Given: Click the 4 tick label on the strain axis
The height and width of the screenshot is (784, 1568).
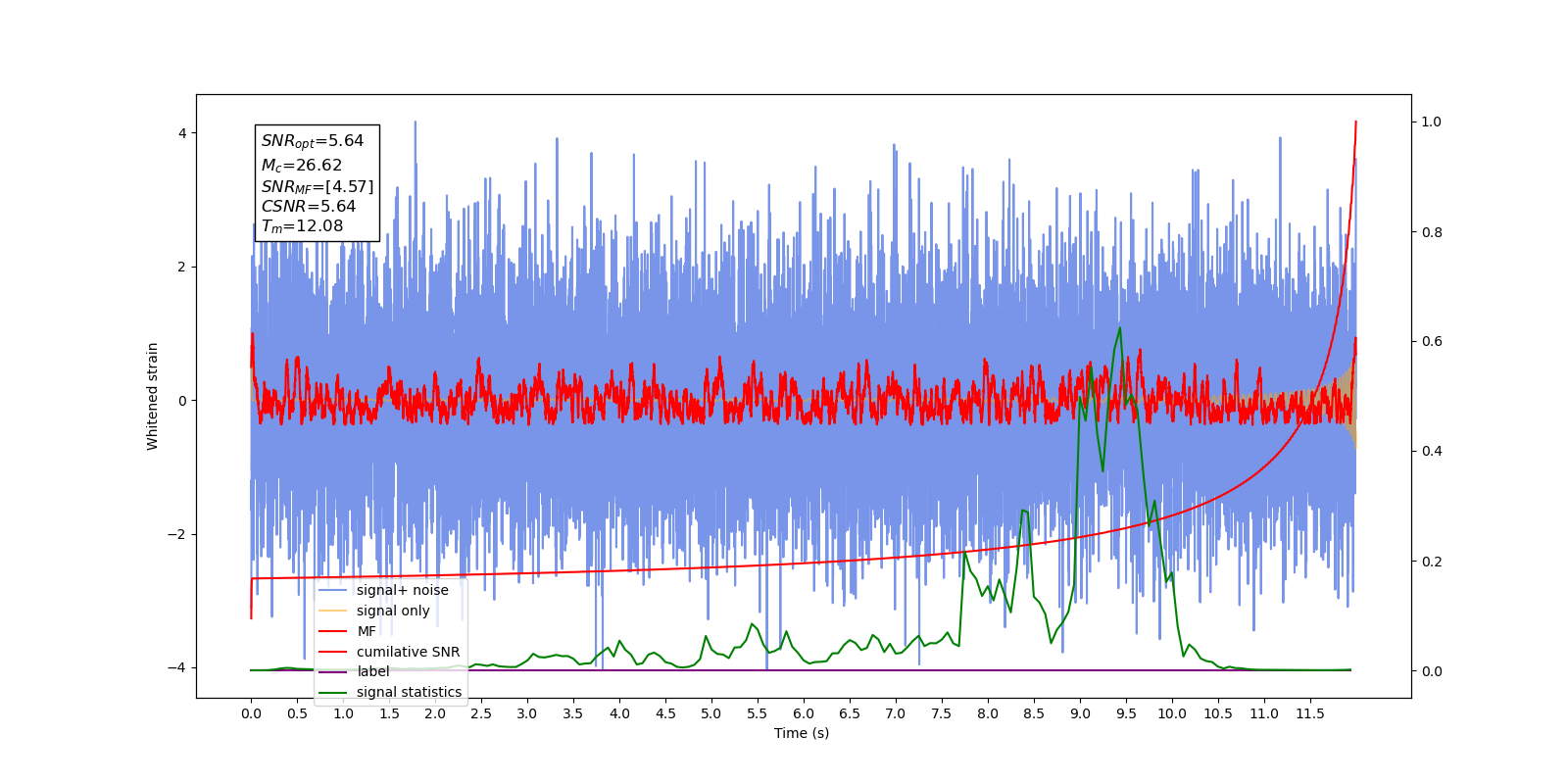Looking at the screenshot, I should 182,133.
